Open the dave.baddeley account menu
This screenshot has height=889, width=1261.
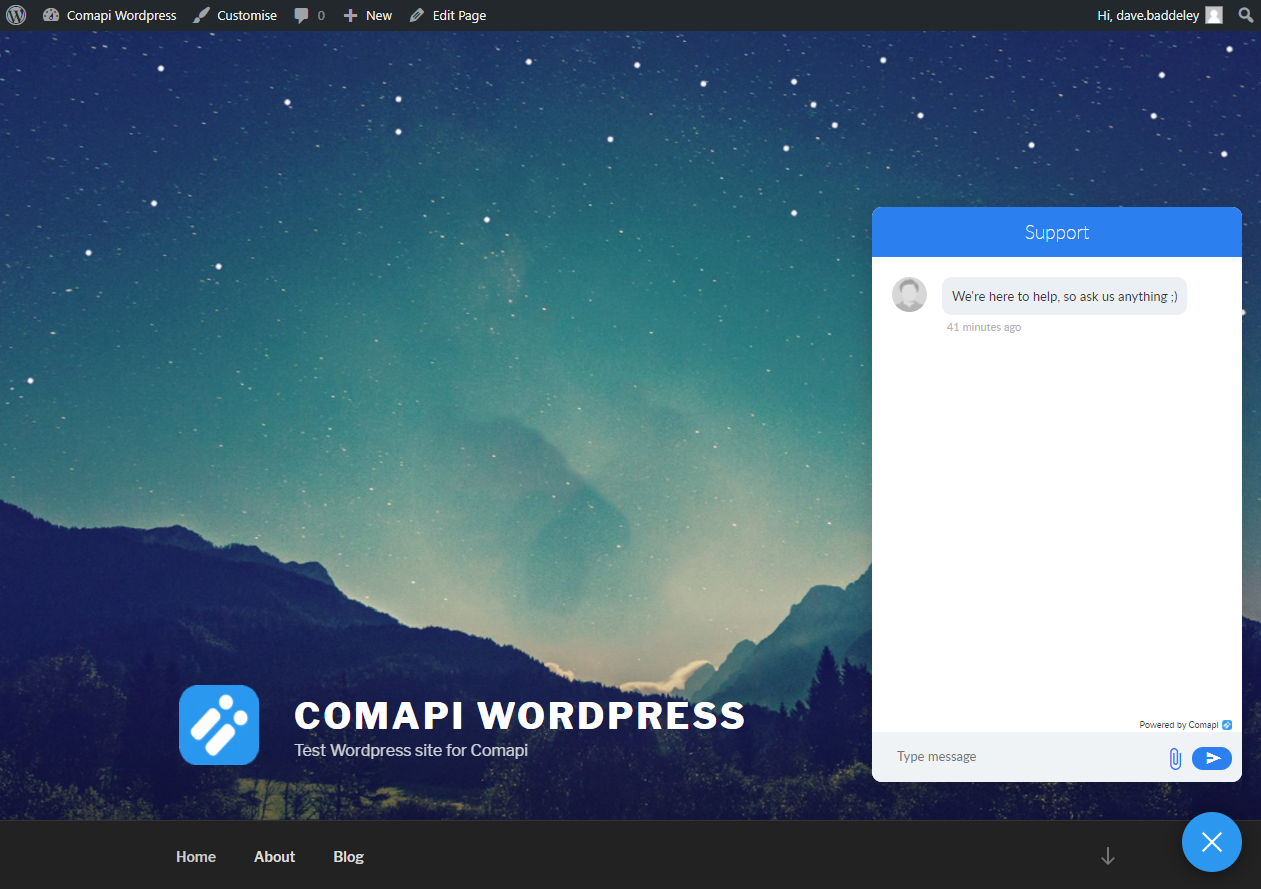pyautogui.click(x=1159, y=15)
